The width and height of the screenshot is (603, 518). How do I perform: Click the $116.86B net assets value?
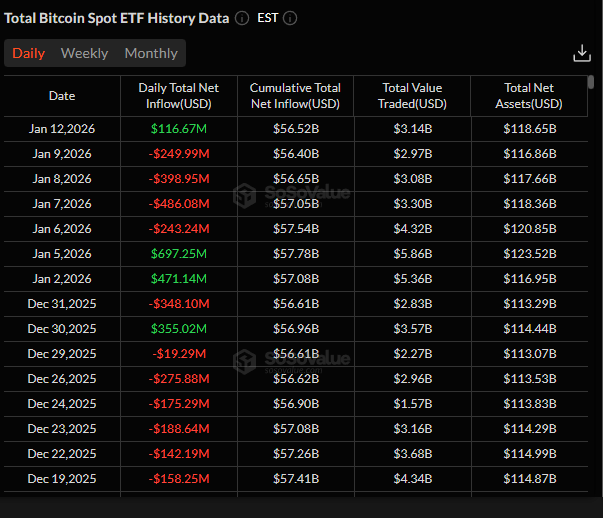530,154
